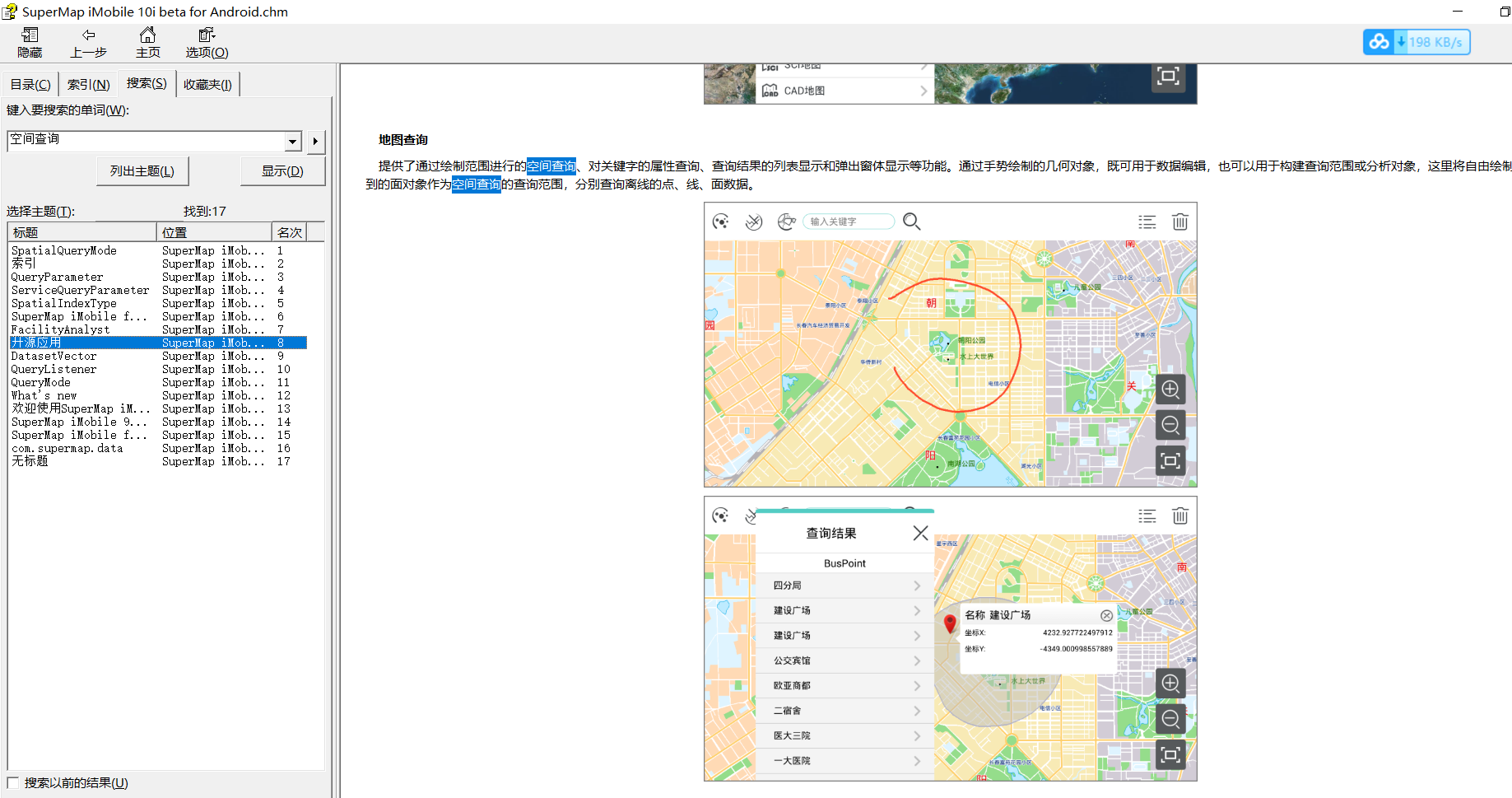The width and height of the screenshot is (1512, 798).
Task: Click the full-extent icon on second map
Action: pyautogui.click(x=1170, y=754)
